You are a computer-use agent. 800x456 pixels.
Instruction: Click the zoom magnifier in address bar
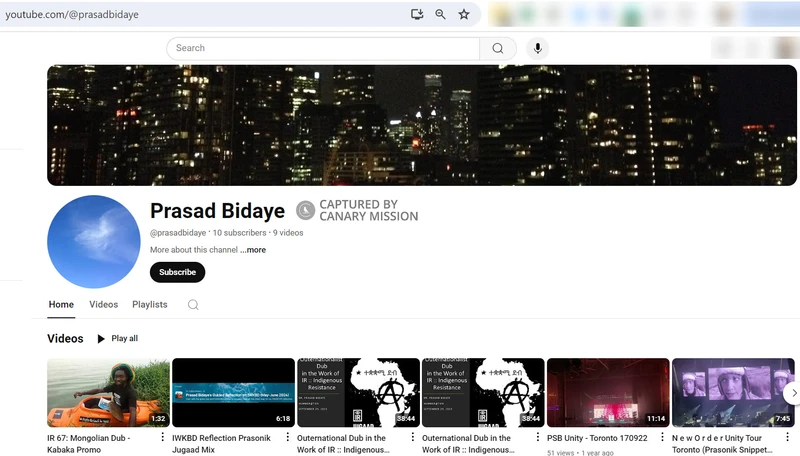[440, 14]
